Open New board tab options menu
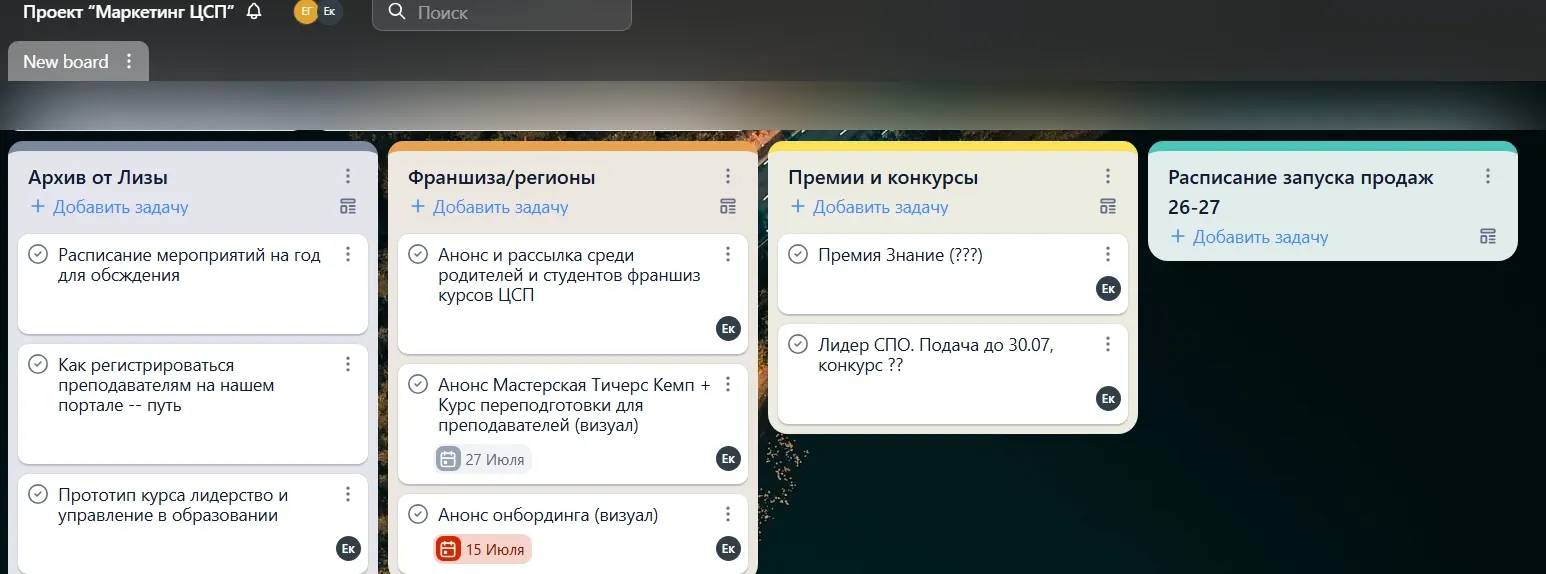Viewport: 1546px width, 574px height. click(128, 61)
